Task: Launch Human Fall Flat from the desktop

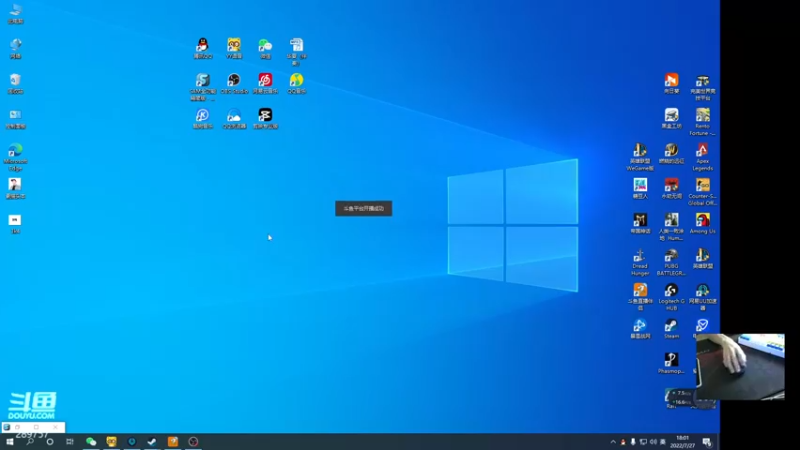Action: (x=671, y=227)
